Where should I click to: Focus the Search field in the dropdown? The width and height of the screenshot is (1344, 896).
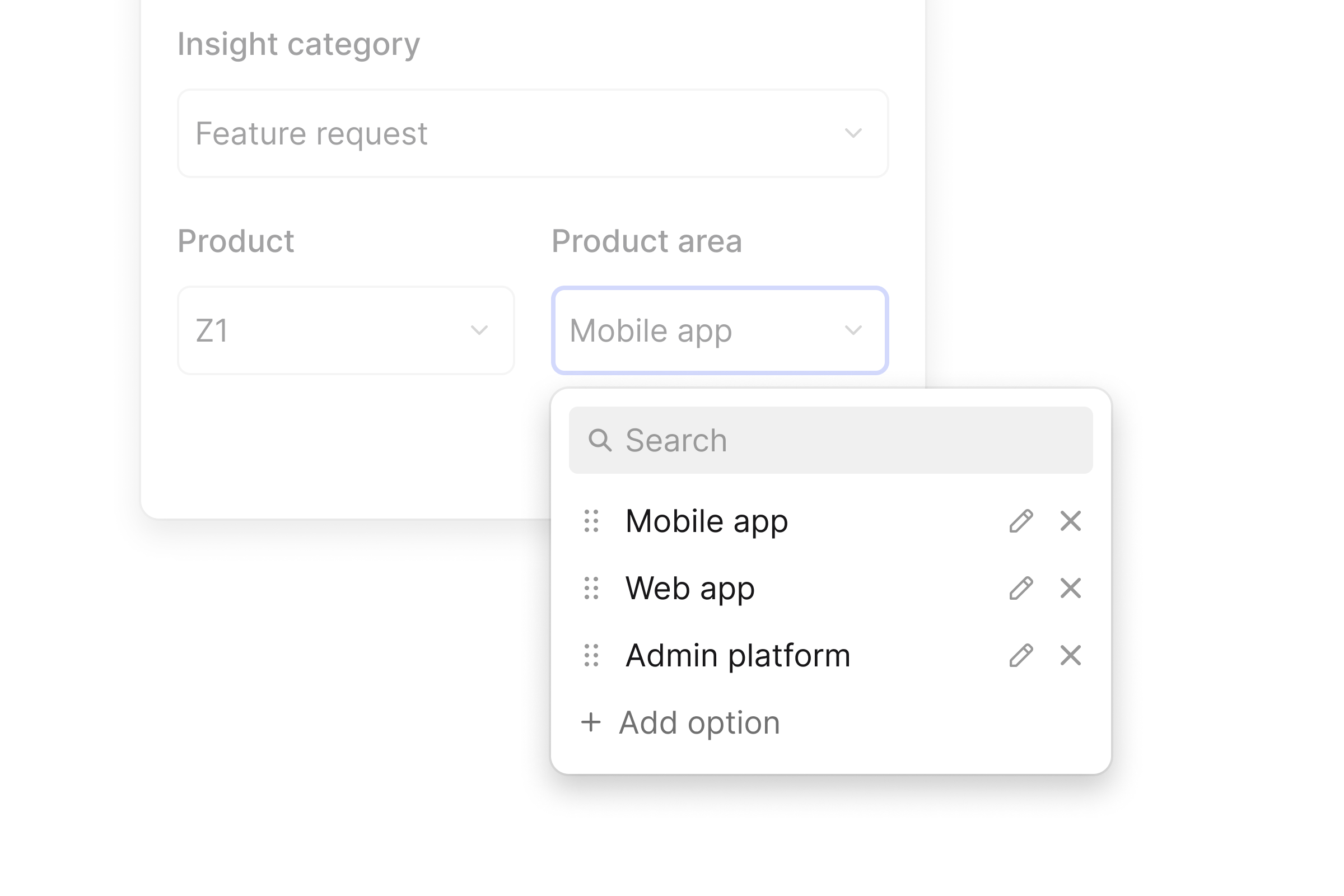[x=830, y=440]
